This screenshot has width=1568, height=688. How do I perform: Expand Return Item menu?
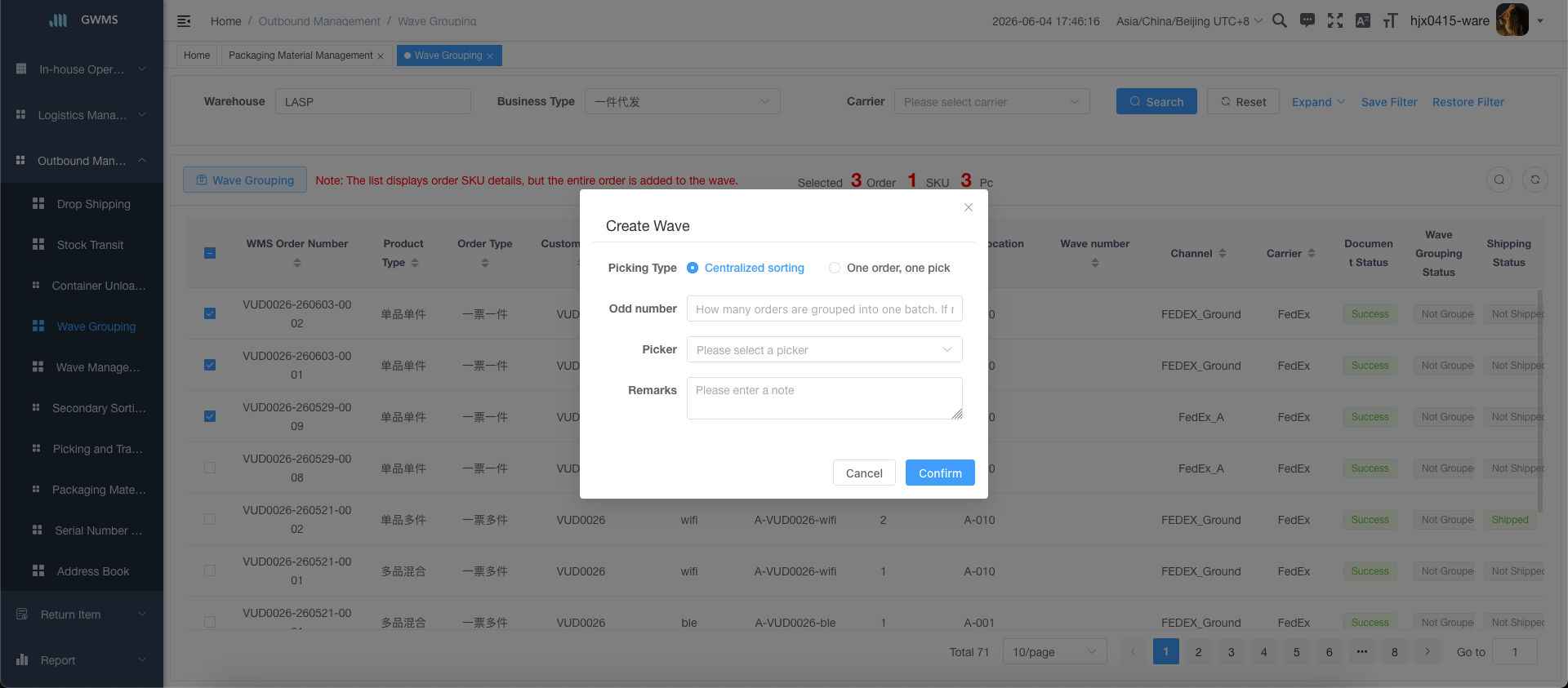click(82, 615)
